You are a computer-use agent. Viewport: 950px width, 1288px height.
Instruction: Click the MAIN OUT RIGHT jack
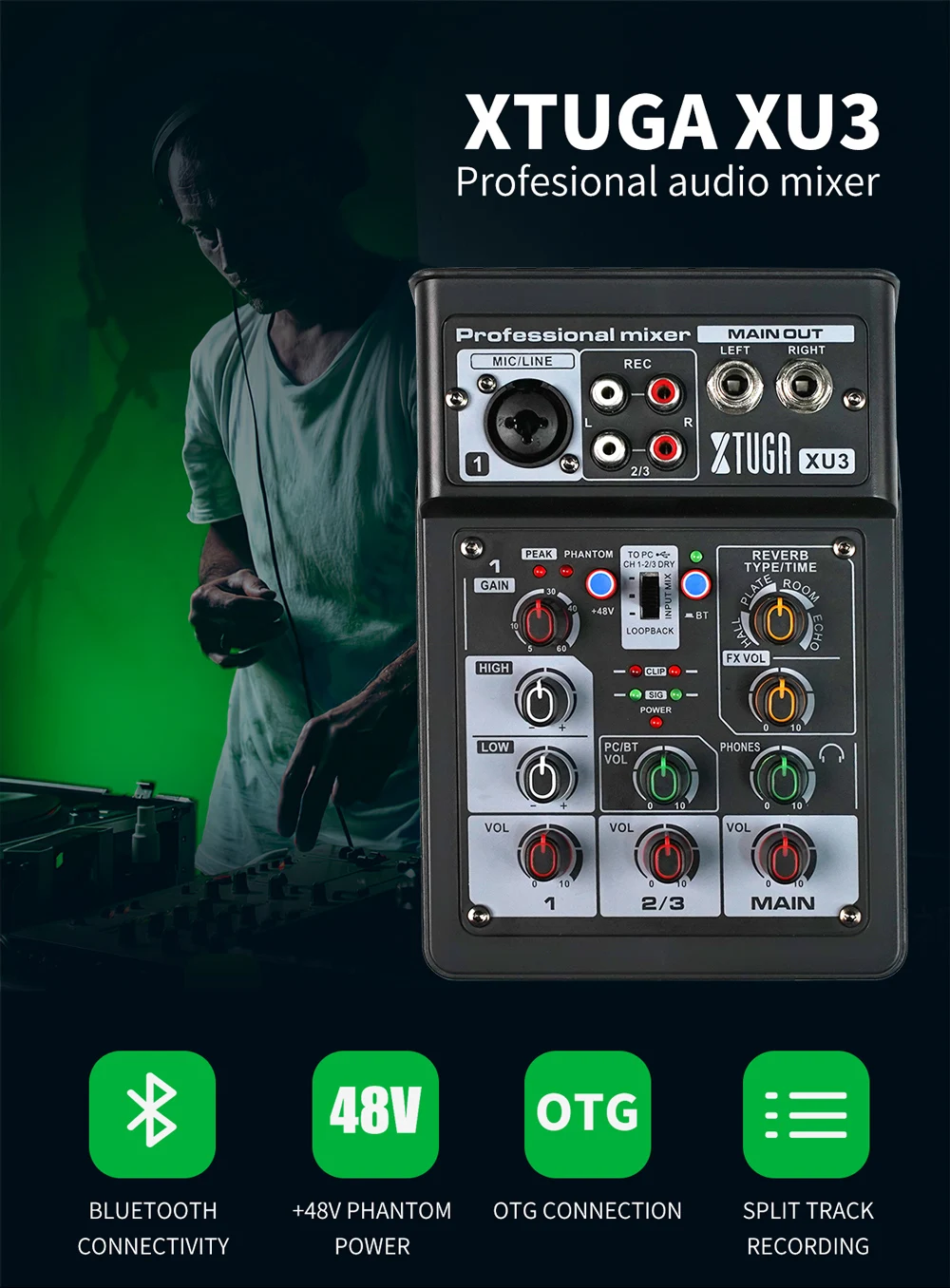805,388
